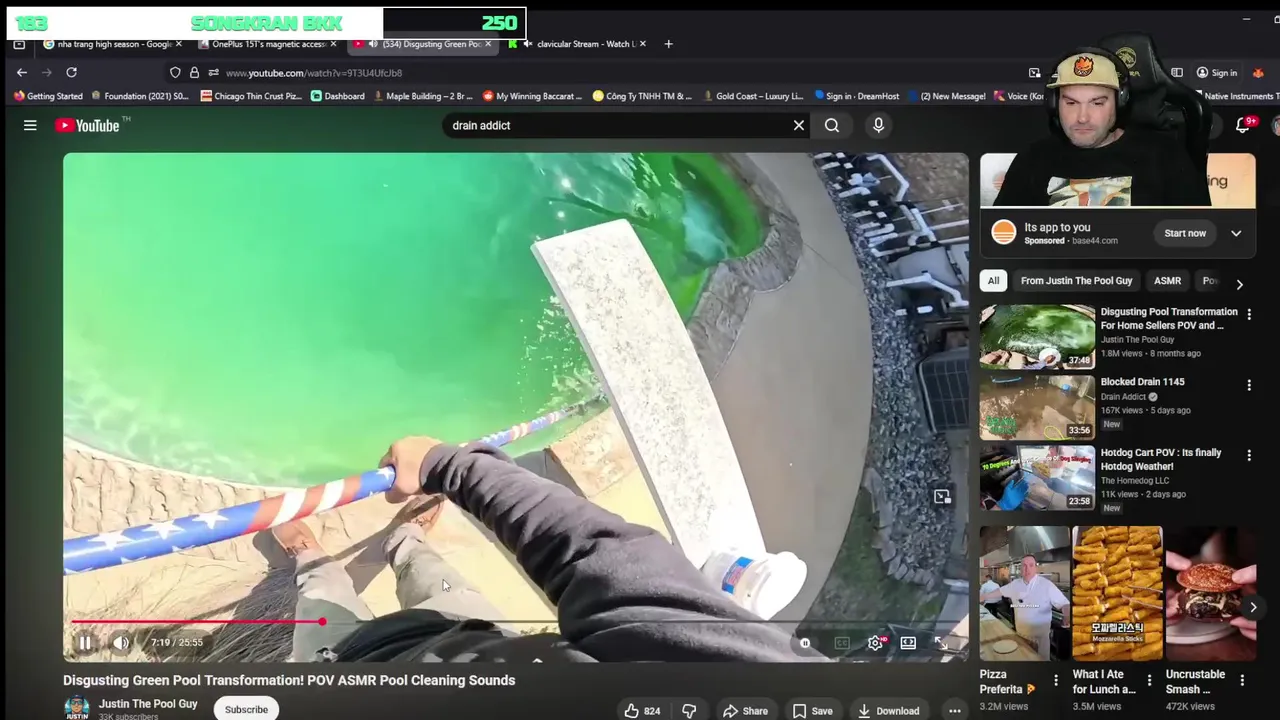Open more options for Blocked Drain 1145
Image resolution: width=1280 pixels, height=720 pixels.
point(1248,385)
